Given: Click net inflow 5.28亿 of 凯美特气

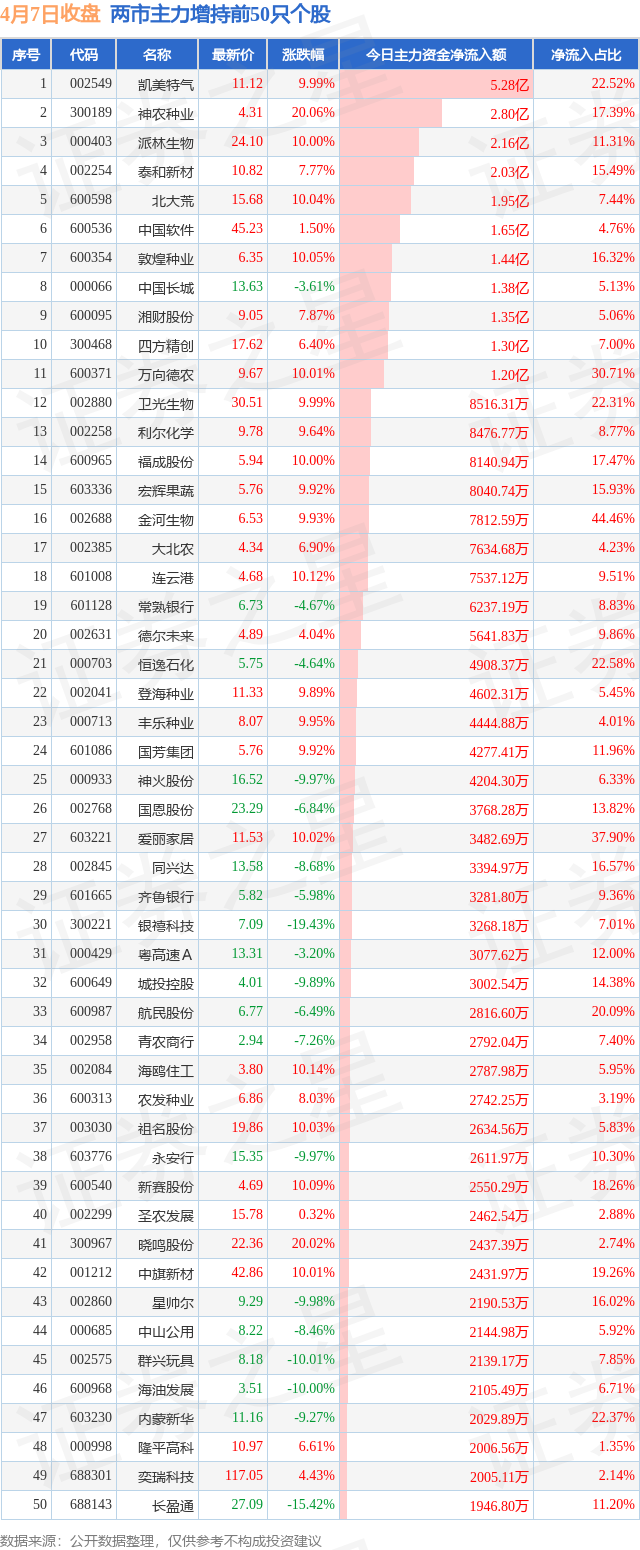Looking at the screenshot, I should [x=509, y=85].
